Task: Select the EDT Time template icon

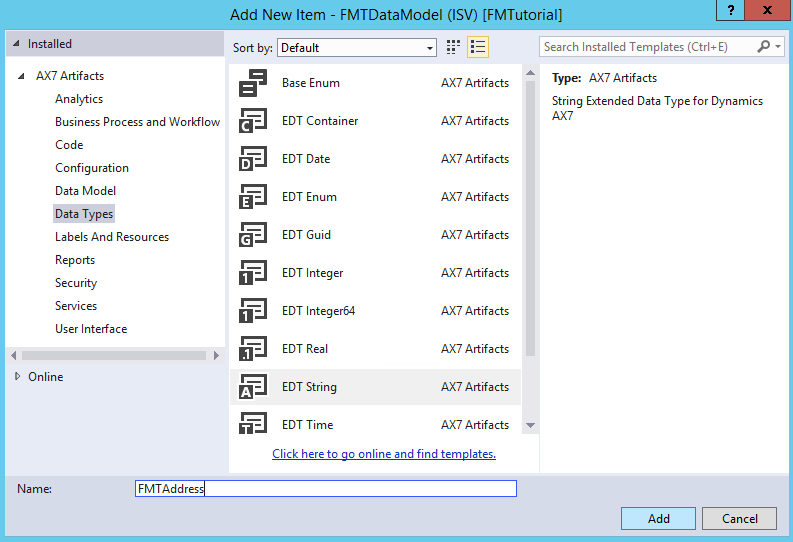Action: click(x=252, y=424)
